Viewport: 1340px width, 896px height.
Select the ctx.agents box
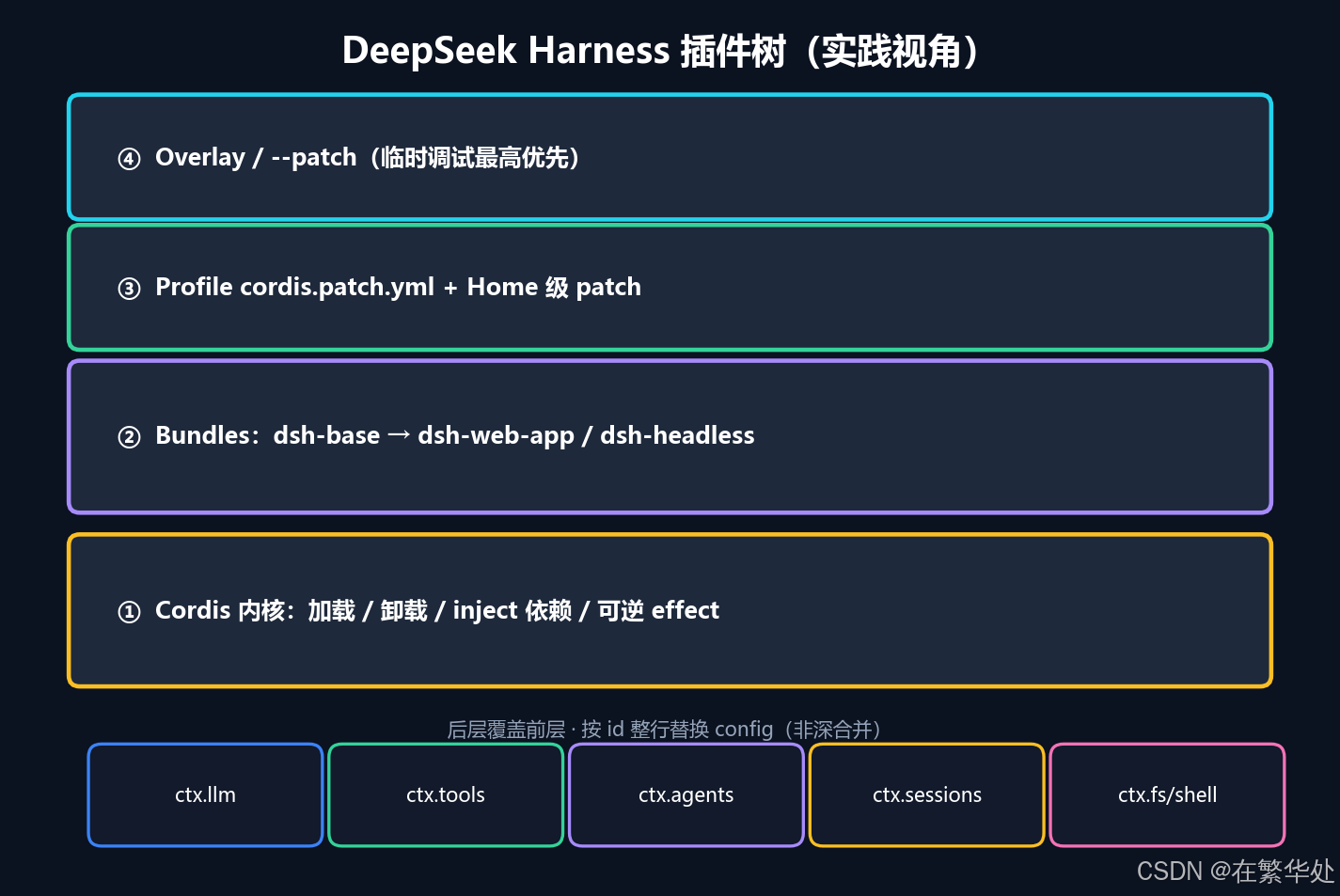point(686,794)
